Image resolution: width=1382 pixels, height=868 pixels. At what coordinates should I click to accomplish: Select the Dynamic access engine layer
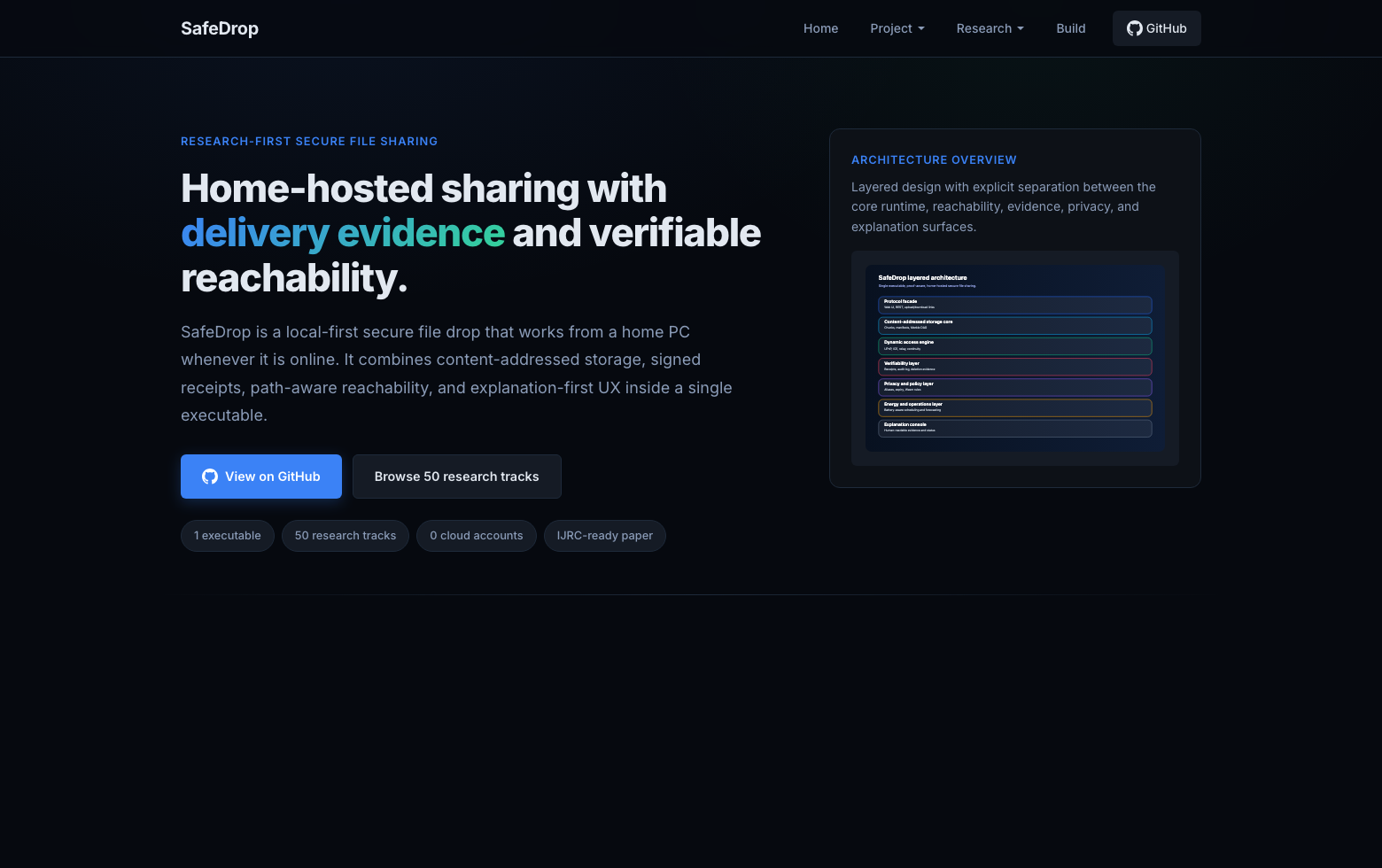[x=1014, y=345]
